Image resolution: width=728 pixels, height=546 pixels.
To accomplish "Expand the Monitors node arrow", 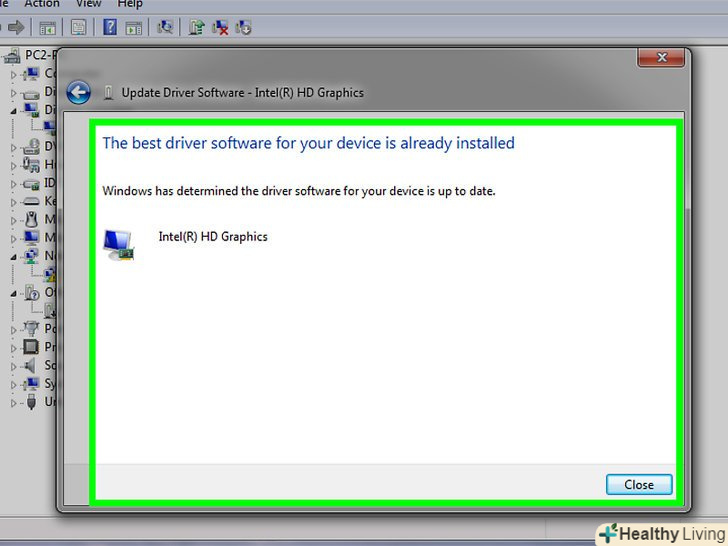I will 13,239.
